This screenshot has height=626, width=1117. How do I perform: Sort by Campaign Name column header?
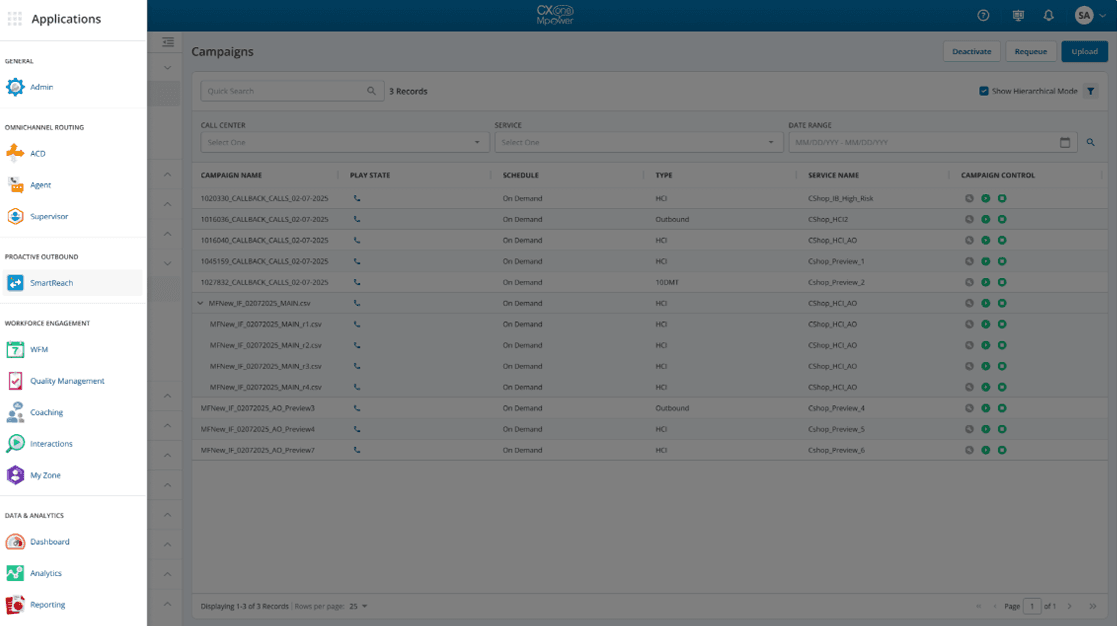pyautogui.click(x=231, y=175)
